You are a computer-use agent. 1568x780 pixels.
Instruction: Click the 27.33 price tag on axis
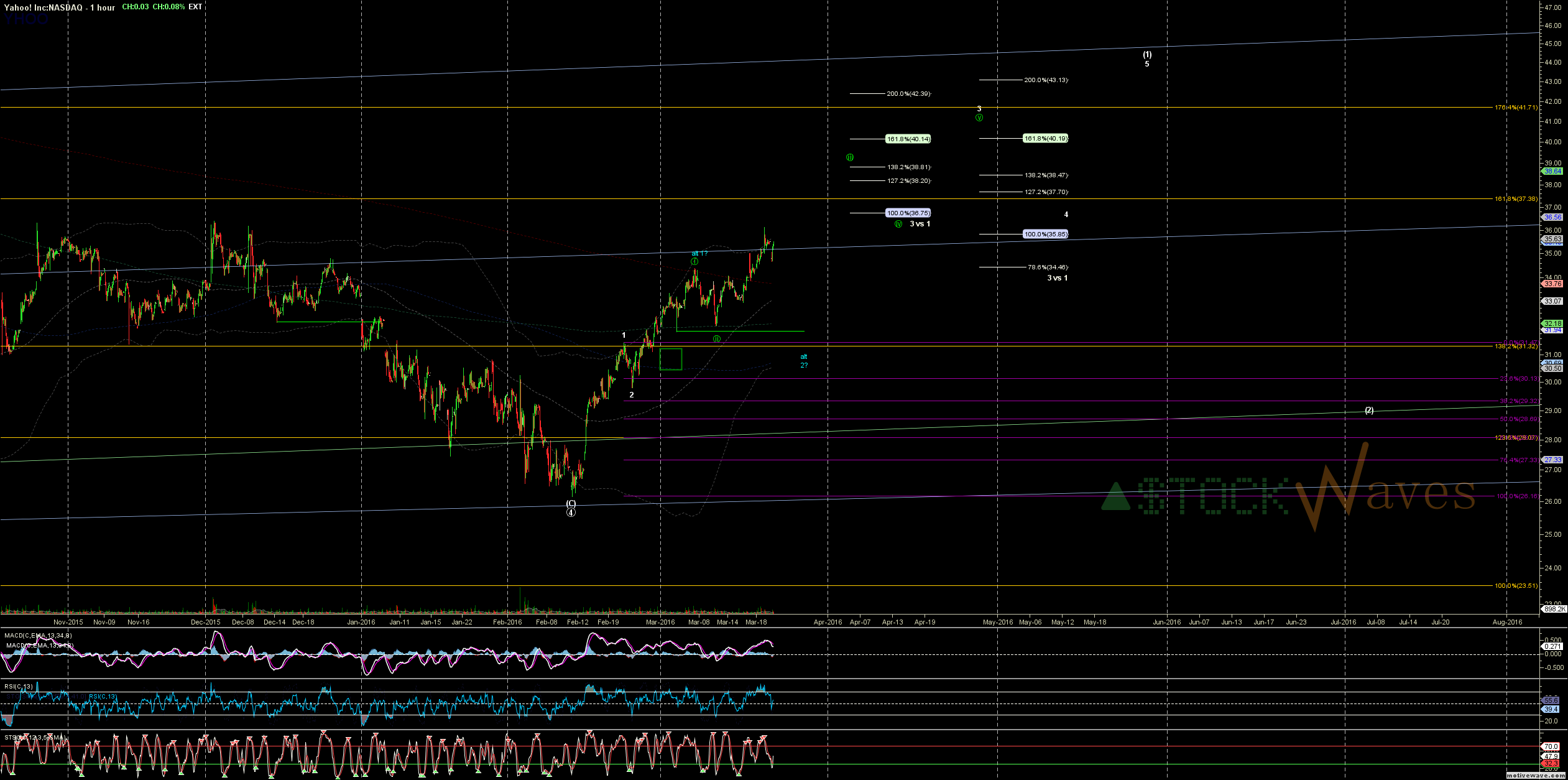point(1553,460)
